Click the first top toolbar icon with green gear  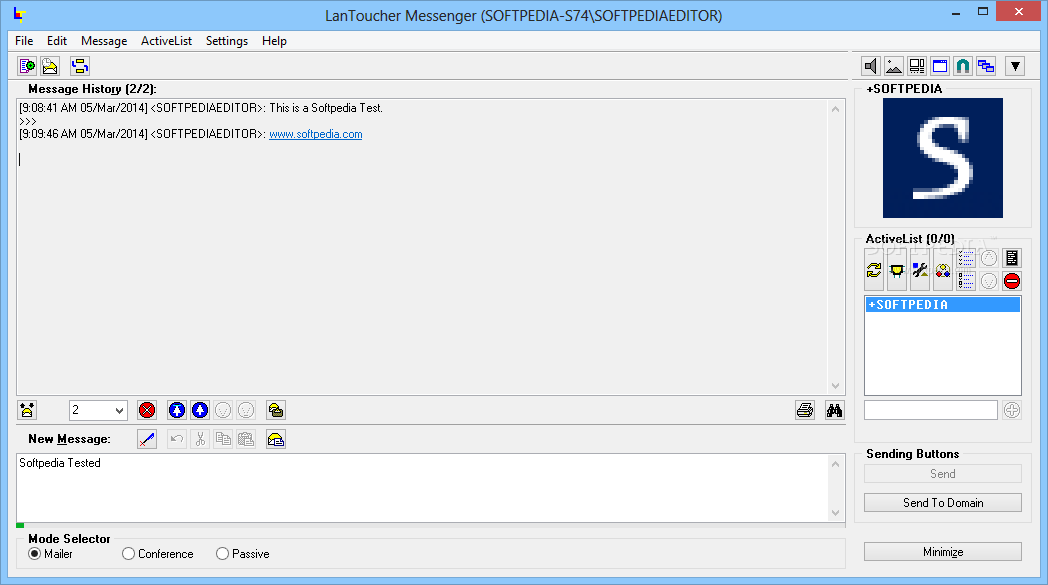27,66
